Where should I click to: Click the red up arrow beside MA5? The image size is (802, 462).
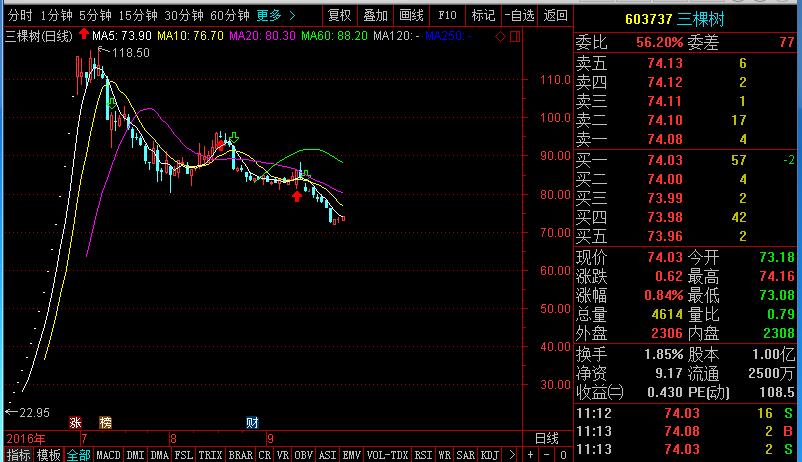click(x=83, y=35)
